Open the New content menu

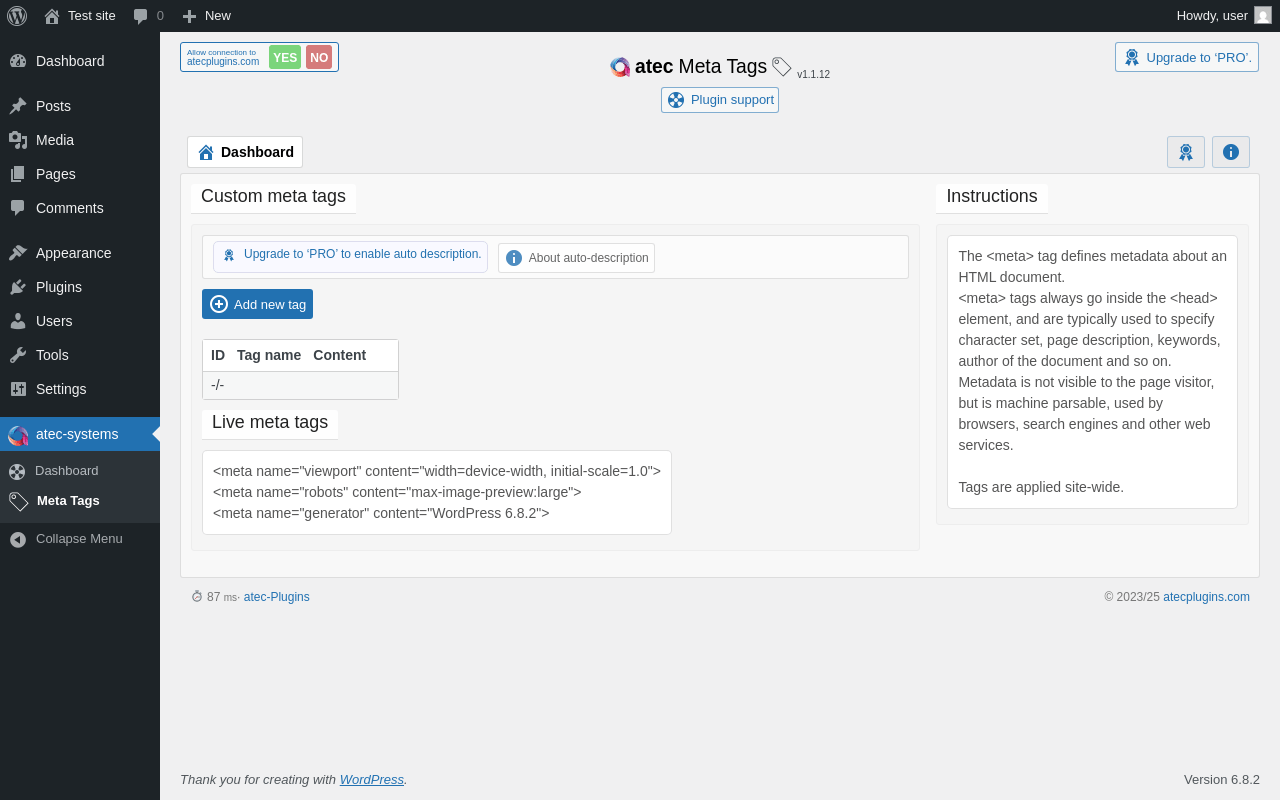(x=207, y=16)
